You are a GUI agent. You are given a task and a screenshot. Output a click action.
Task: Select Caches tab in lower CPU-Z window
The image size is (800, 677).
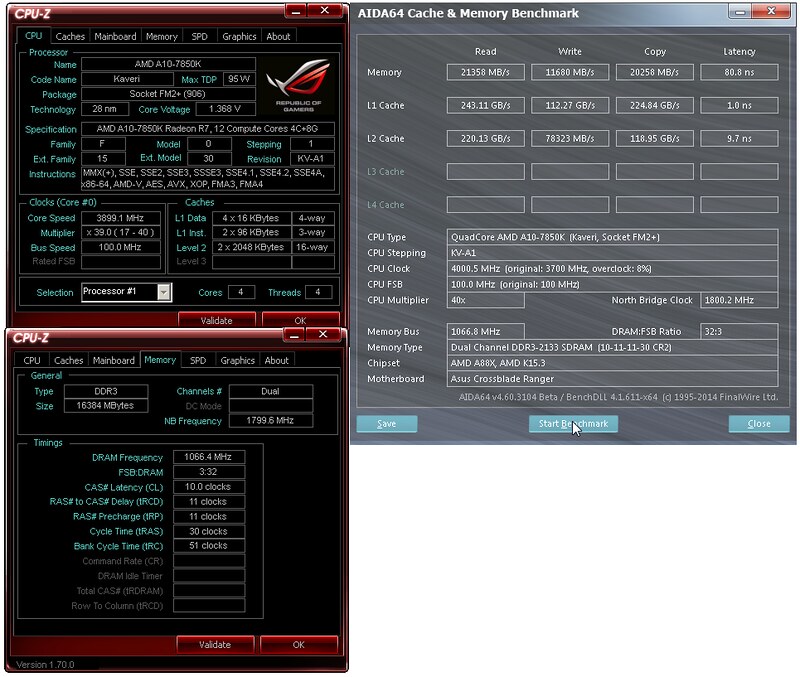(x=68, y=360)
